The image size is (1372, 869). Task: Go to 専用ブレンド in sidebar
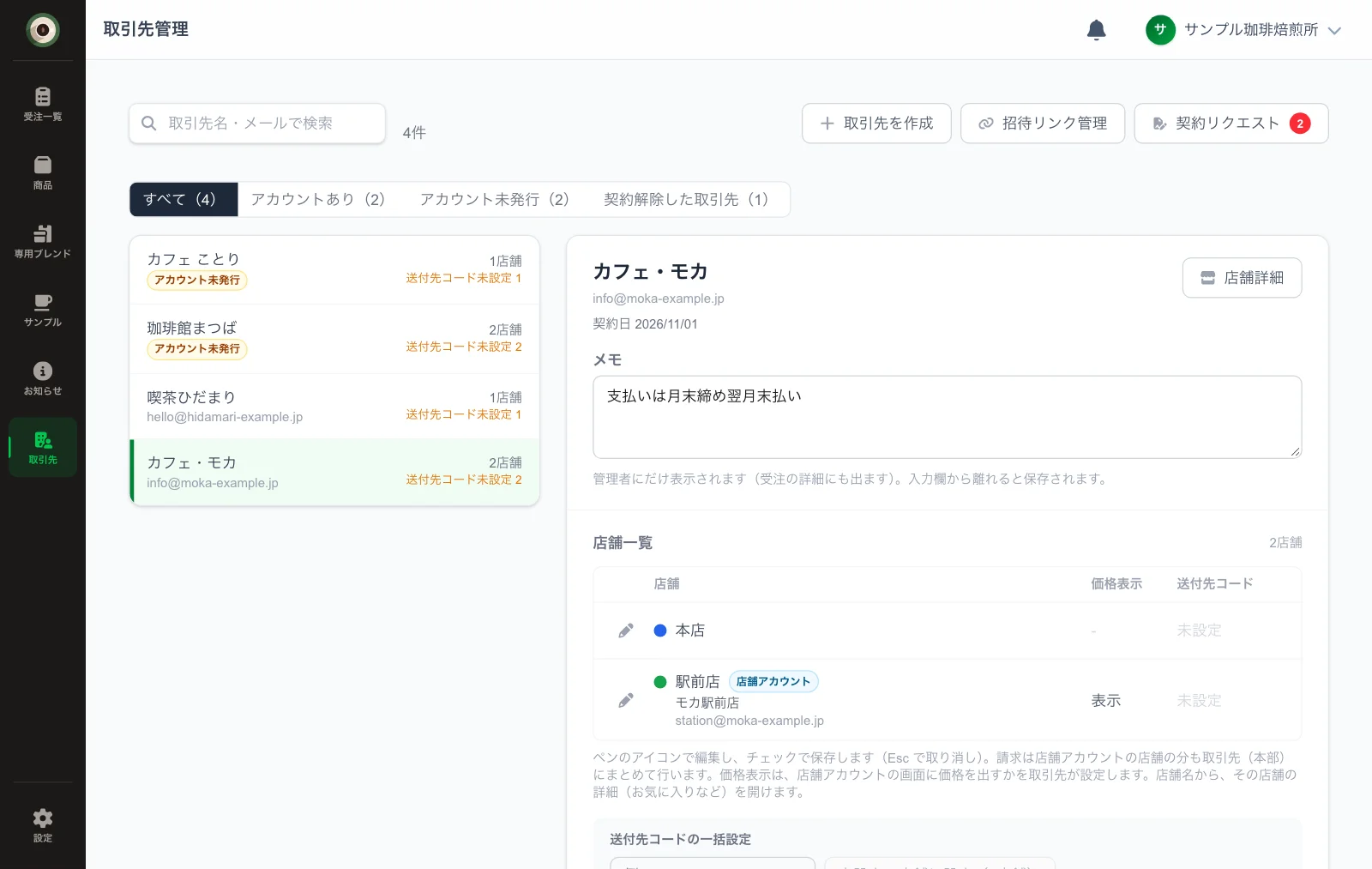[x=43, y=241]
